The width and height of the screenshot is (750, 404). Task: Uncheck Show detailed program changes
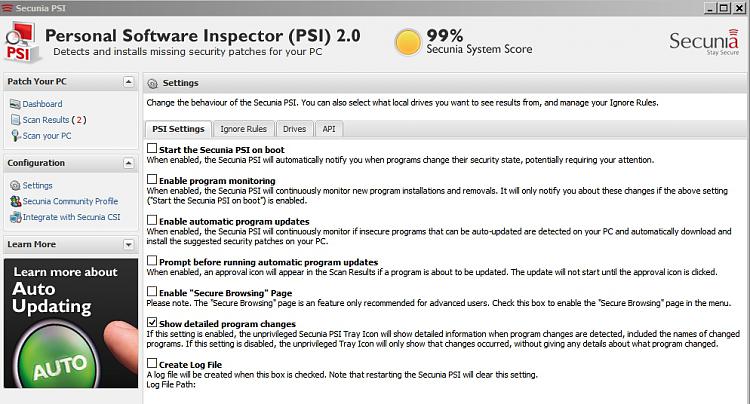point(152,322)
